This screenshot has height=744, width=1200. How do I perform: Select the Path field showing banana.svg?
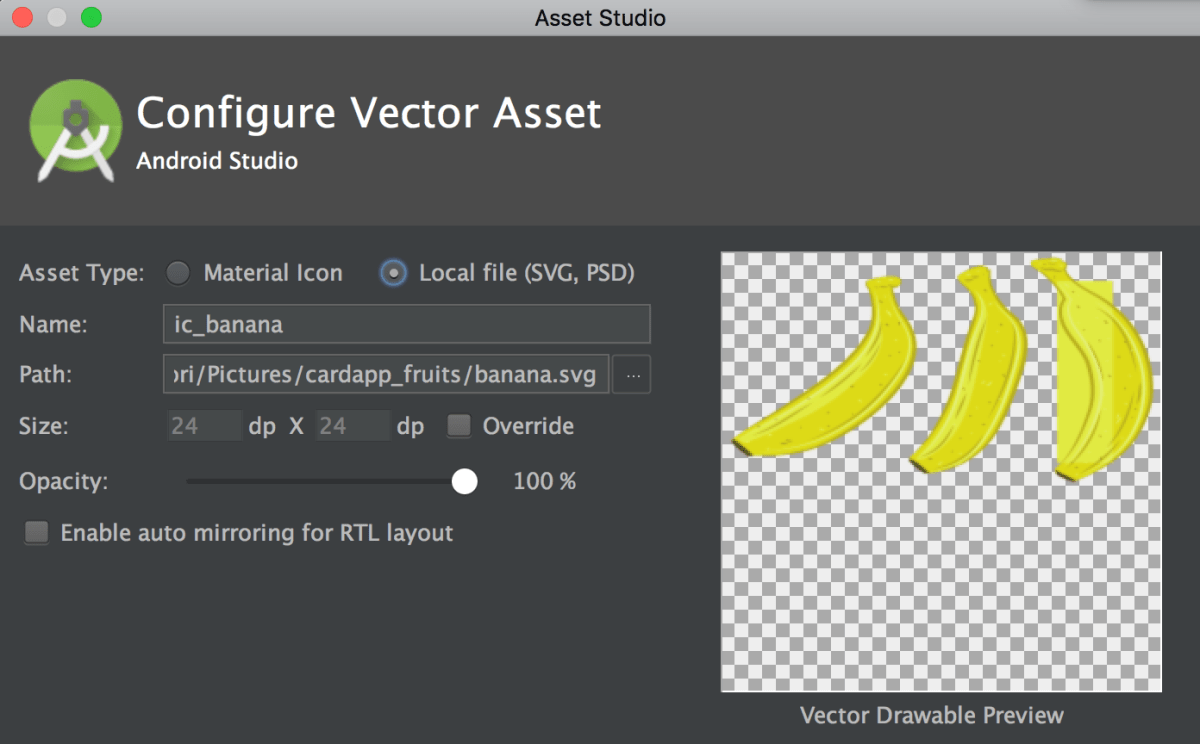(385, 374)
